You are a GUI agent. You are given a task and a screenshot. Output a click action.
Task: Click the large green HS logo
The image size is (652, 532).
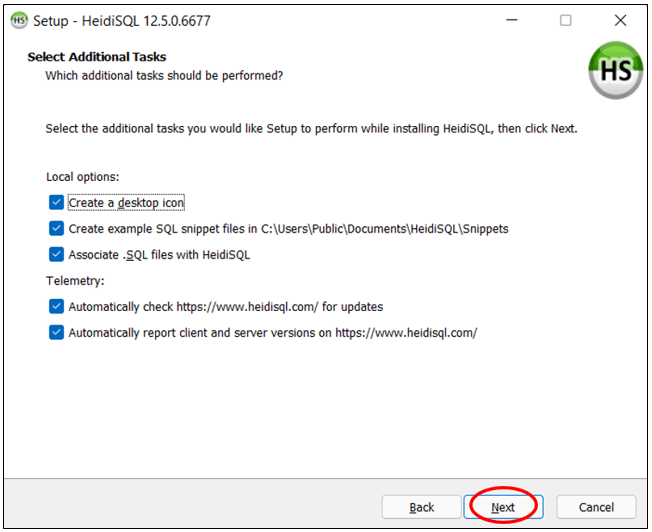point(615,70)
